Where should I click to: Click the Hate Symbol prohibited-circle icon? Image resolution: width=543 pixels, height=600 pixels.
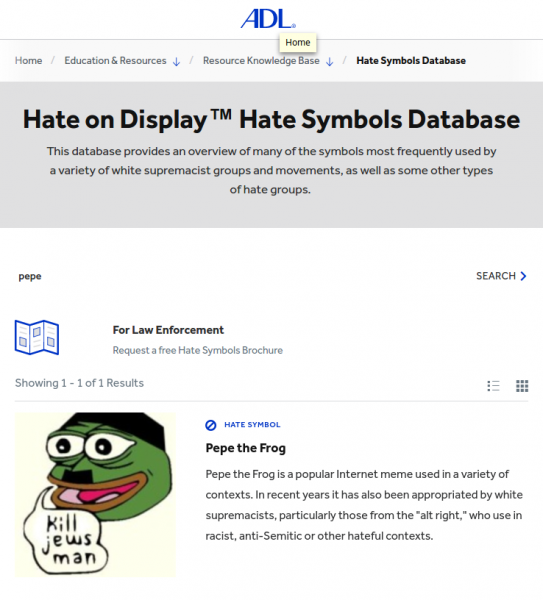point(210,425)
